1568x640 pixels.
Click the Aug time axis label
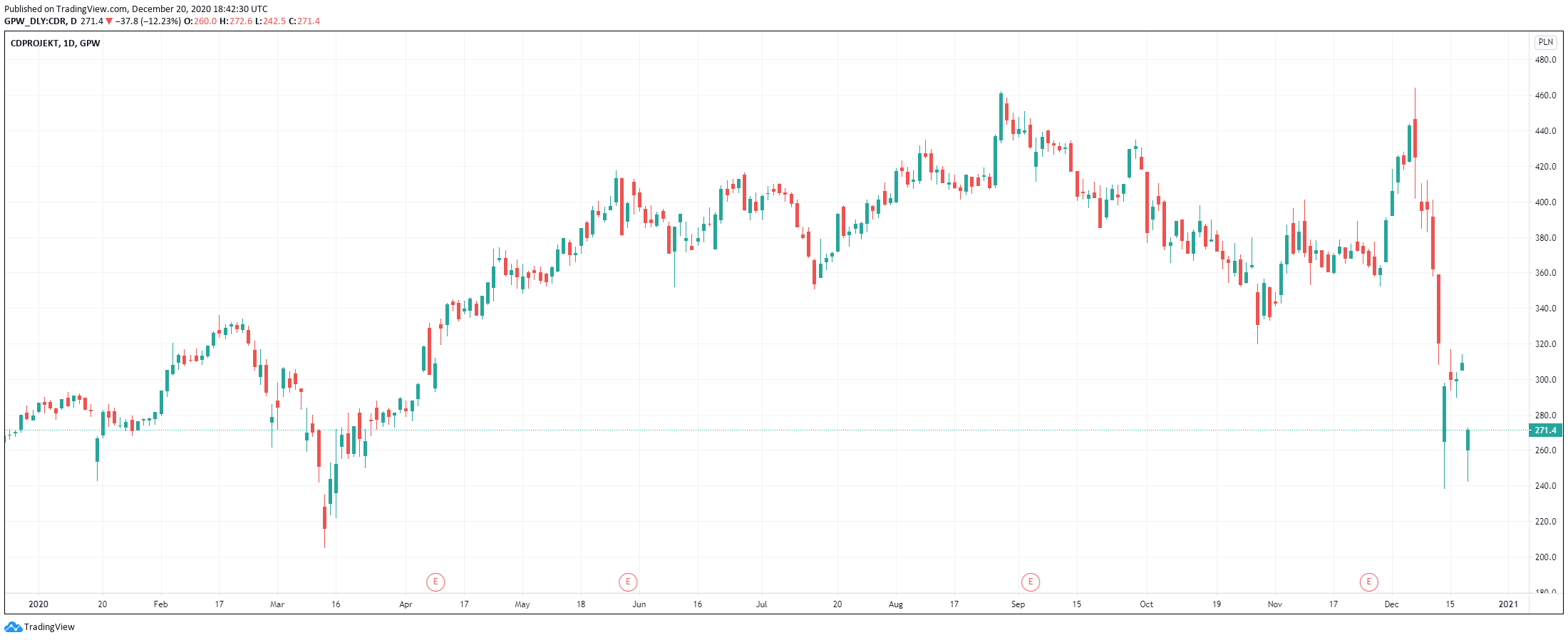pos(896,604)
